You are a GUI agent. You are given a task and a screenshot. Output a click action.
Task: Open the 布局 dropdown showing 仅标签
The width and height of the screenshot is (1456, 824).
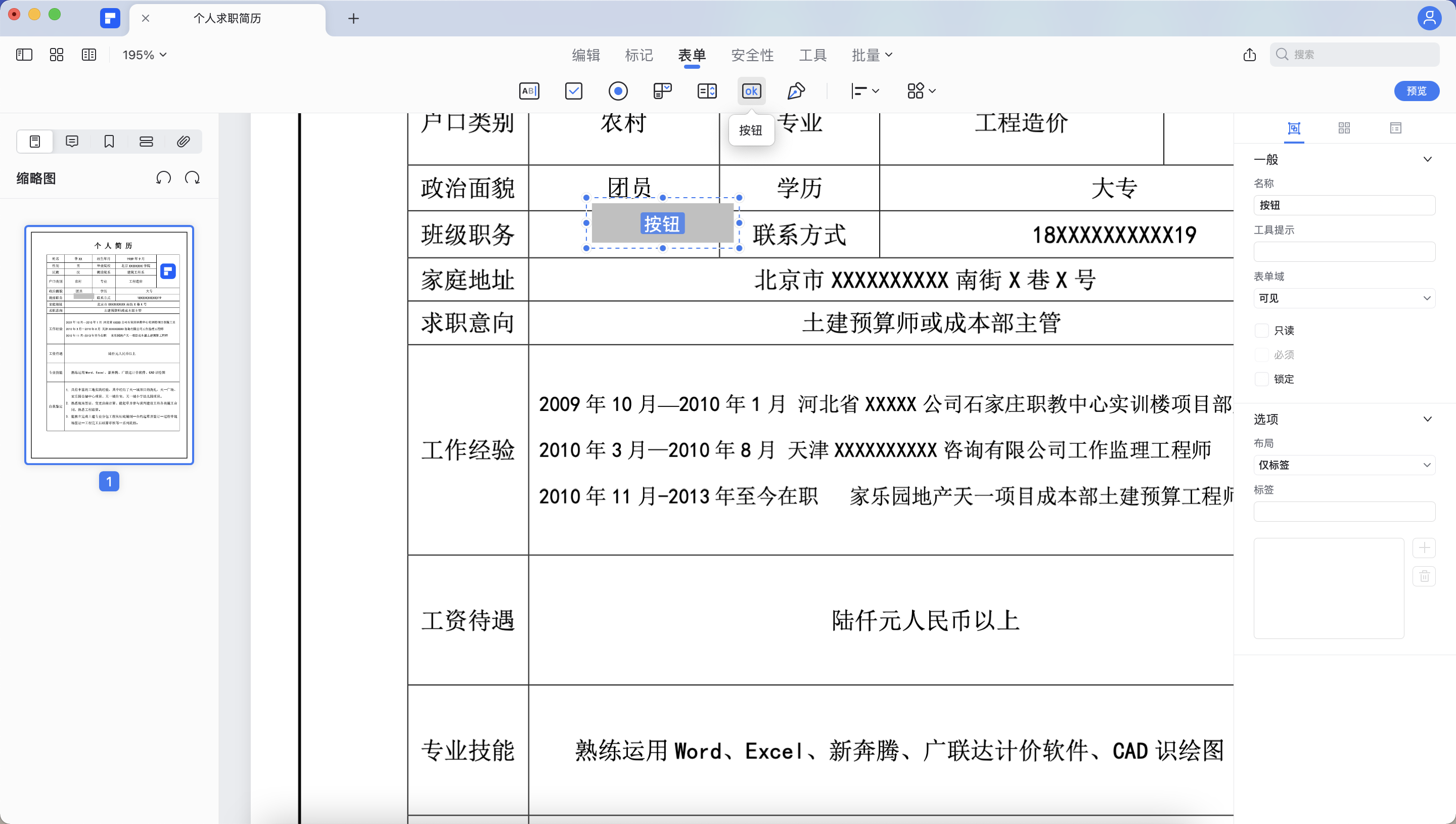pyautogui.click(x=1344, y=465)
